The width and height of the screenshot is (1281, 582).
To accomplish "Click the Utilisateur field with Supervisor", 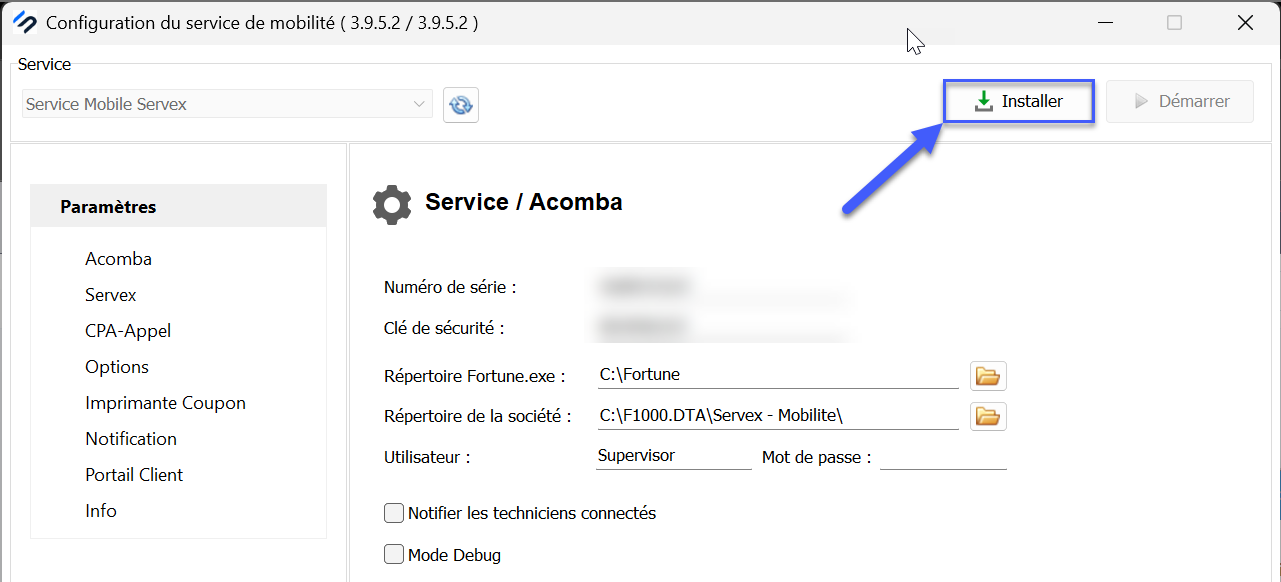I will pyautogui.click(x=673, y=456).
